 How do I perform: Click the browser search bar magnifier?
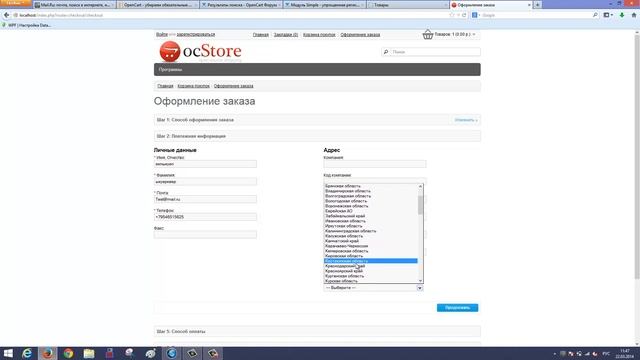[x=595, y=15]
